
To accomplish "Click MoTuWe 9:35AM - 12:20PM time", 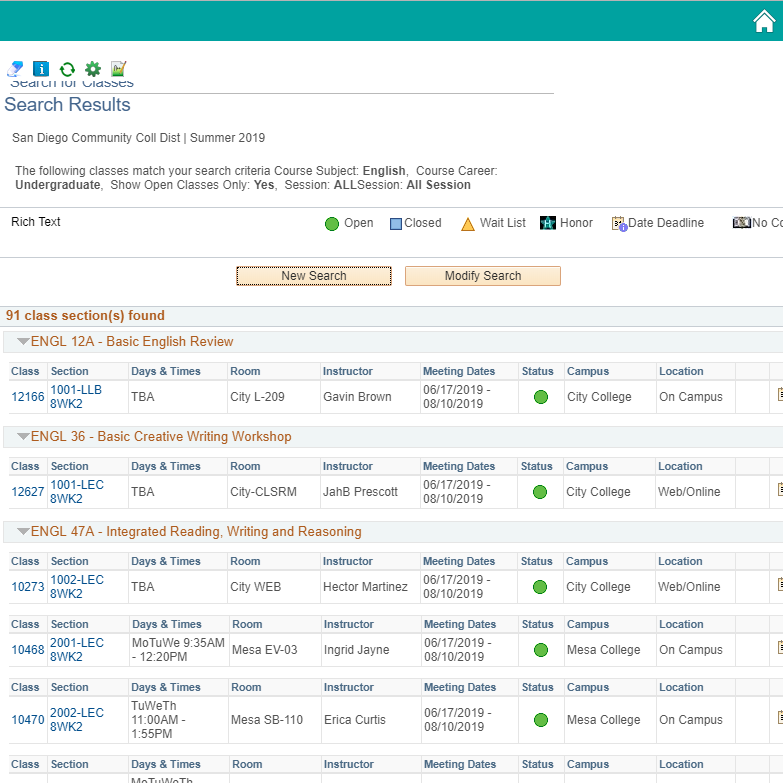I will [178, 650].
